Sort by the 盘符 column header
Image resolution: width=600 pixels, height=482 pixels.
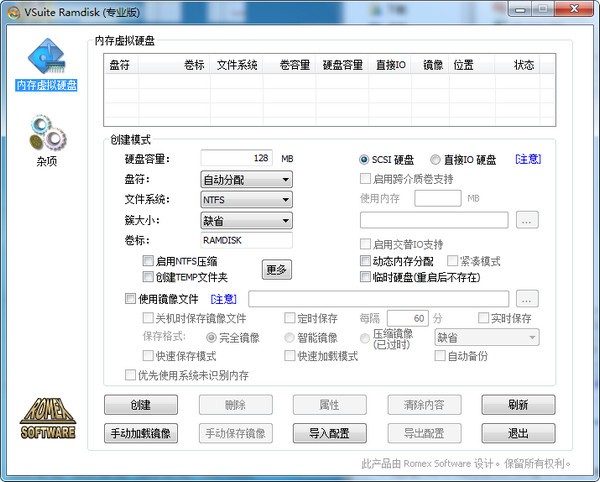click(x=121, y=65)
